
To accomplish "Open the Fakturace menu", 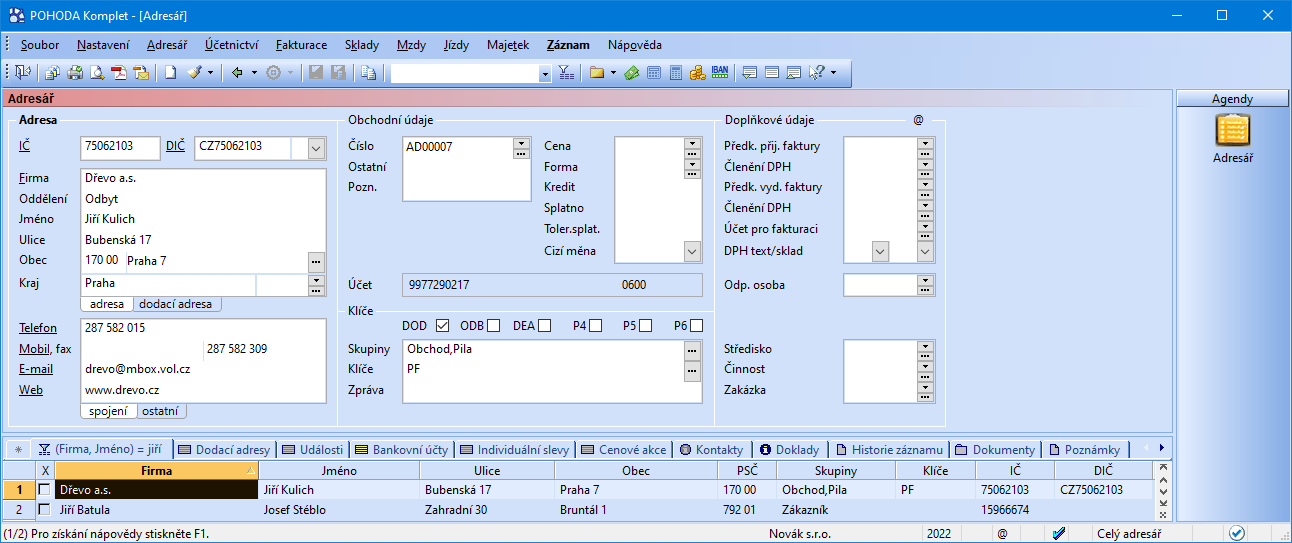I will coord(301,45).
